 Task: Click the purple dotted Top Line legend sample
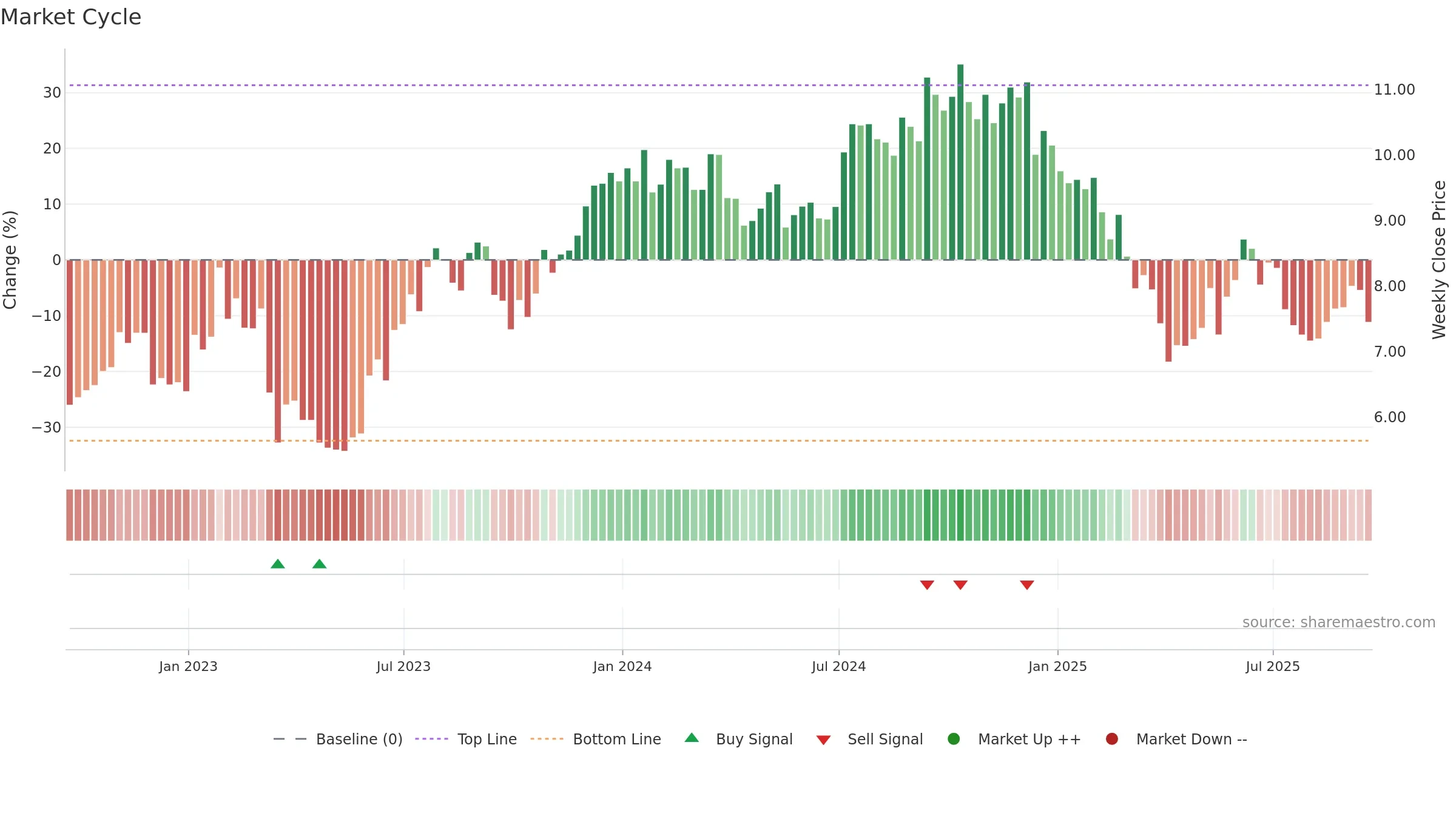click(x=431, y=739)
